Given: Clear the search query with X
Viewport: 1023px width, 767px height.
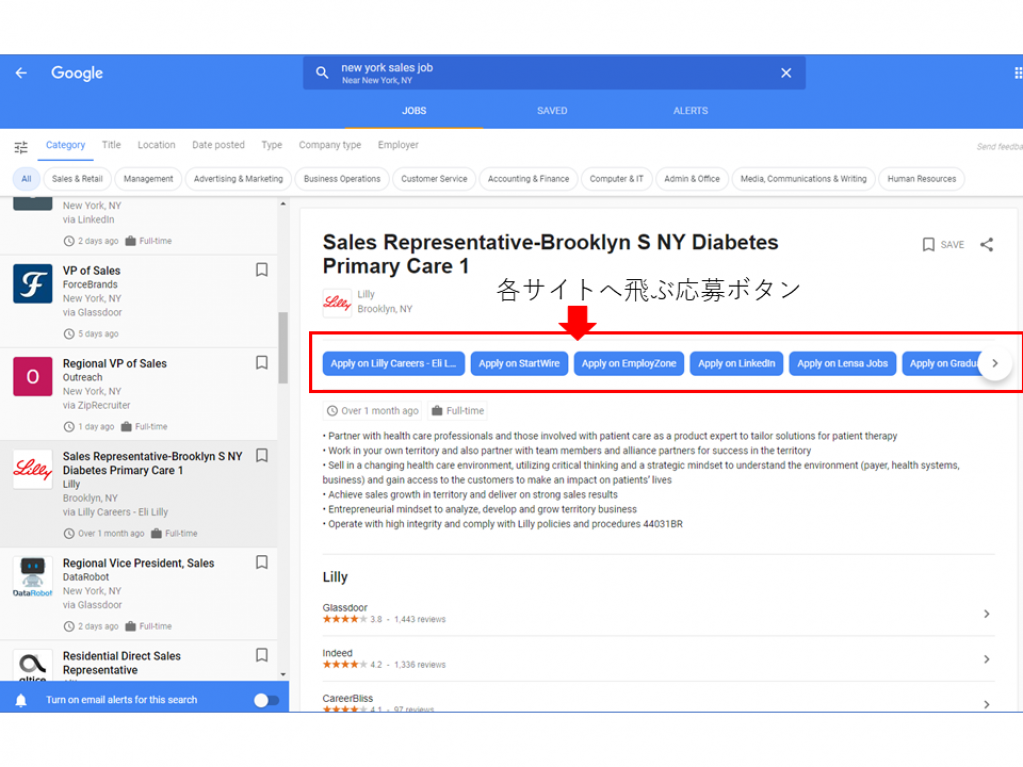Looking at the screenshot, I should click(x=786, y=73).
